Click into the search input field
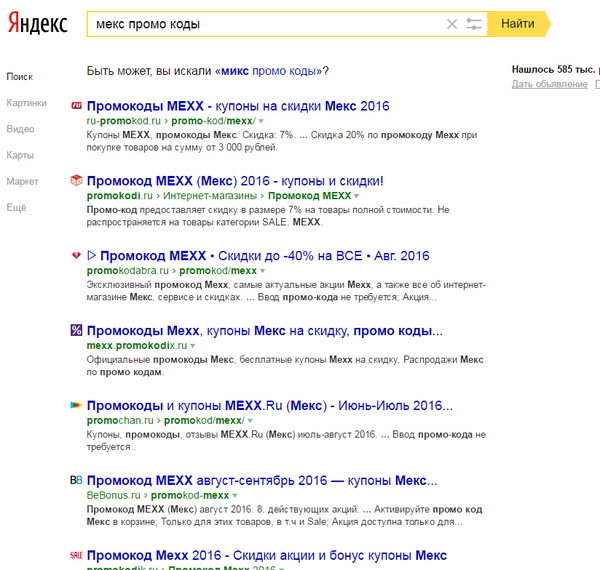This screenshot has width=600, height=570. coord(260,23)
